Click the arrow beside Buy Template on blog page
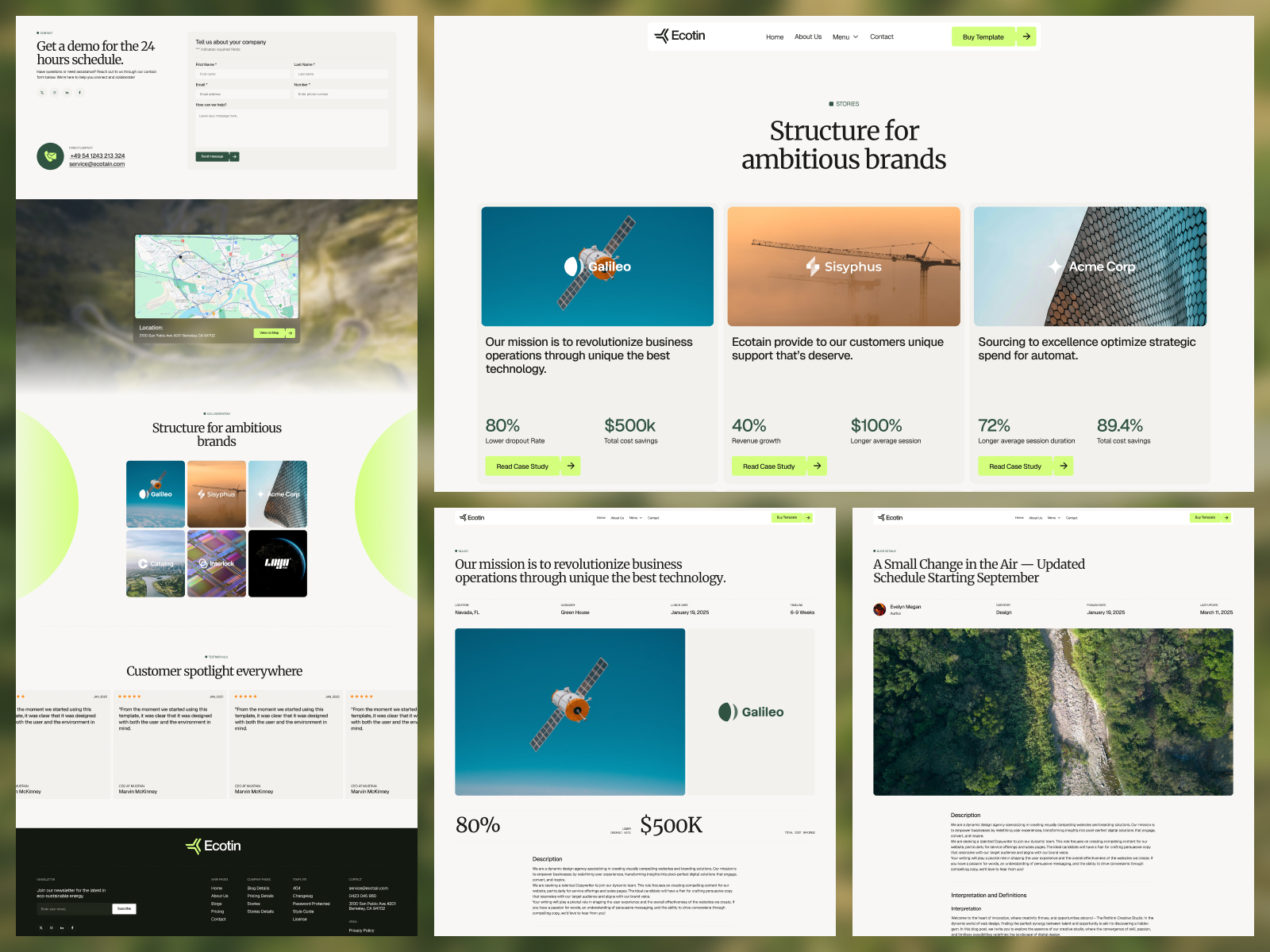Viewport: 1270px width, 952px height. tap(1226, 517)
